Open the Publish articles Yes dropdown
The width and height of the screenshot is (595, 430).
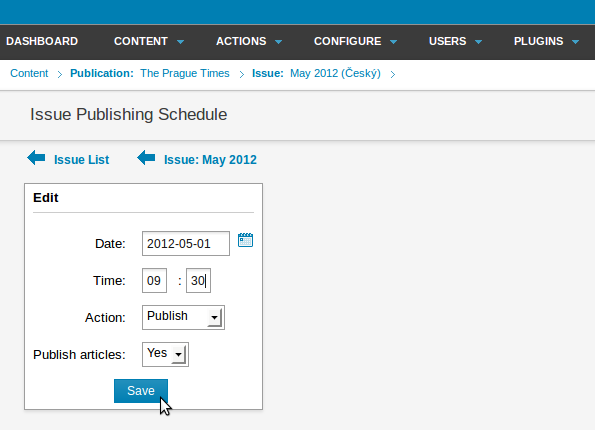[x=165, y=354]
